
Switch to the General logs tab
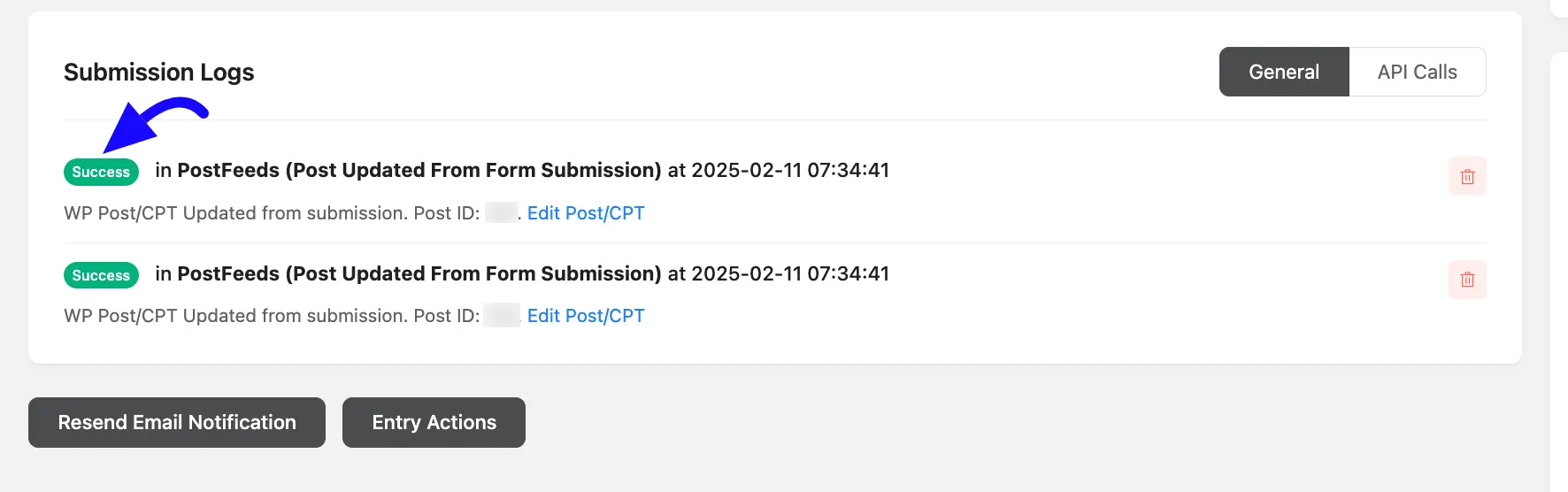pos(1284,72)
